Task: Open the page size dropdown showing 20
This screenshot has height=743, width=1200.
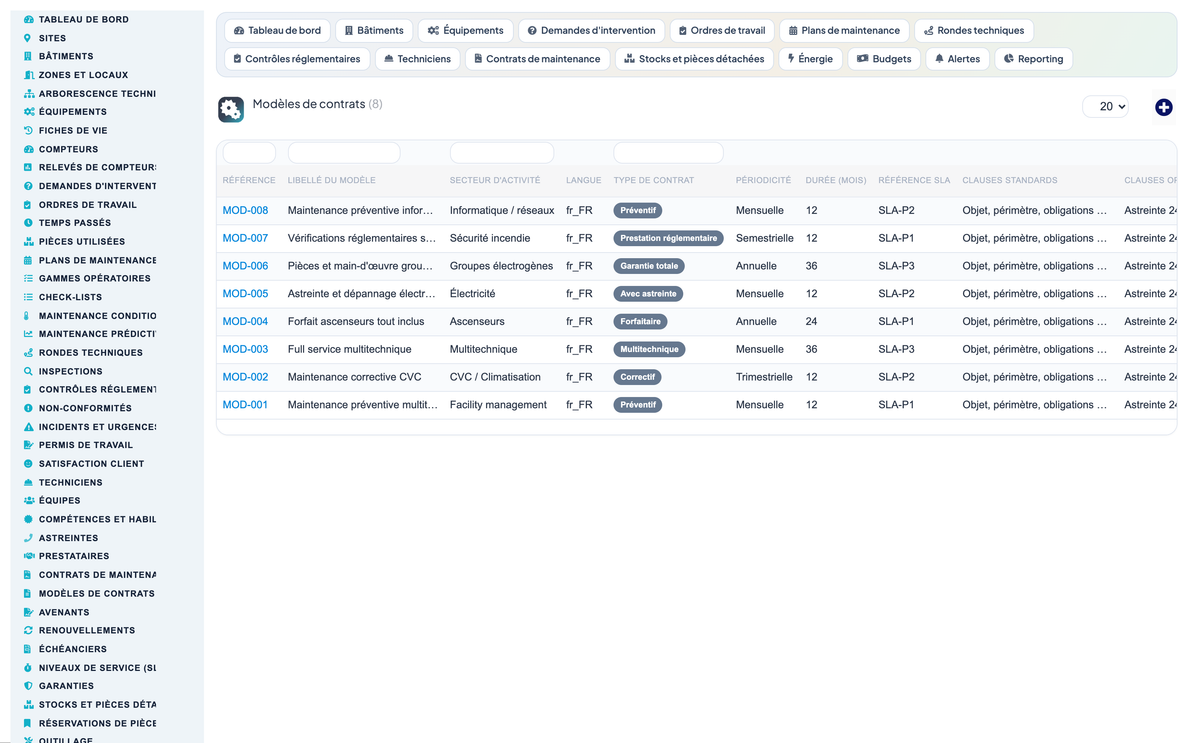Action: tap(1105, 107)
